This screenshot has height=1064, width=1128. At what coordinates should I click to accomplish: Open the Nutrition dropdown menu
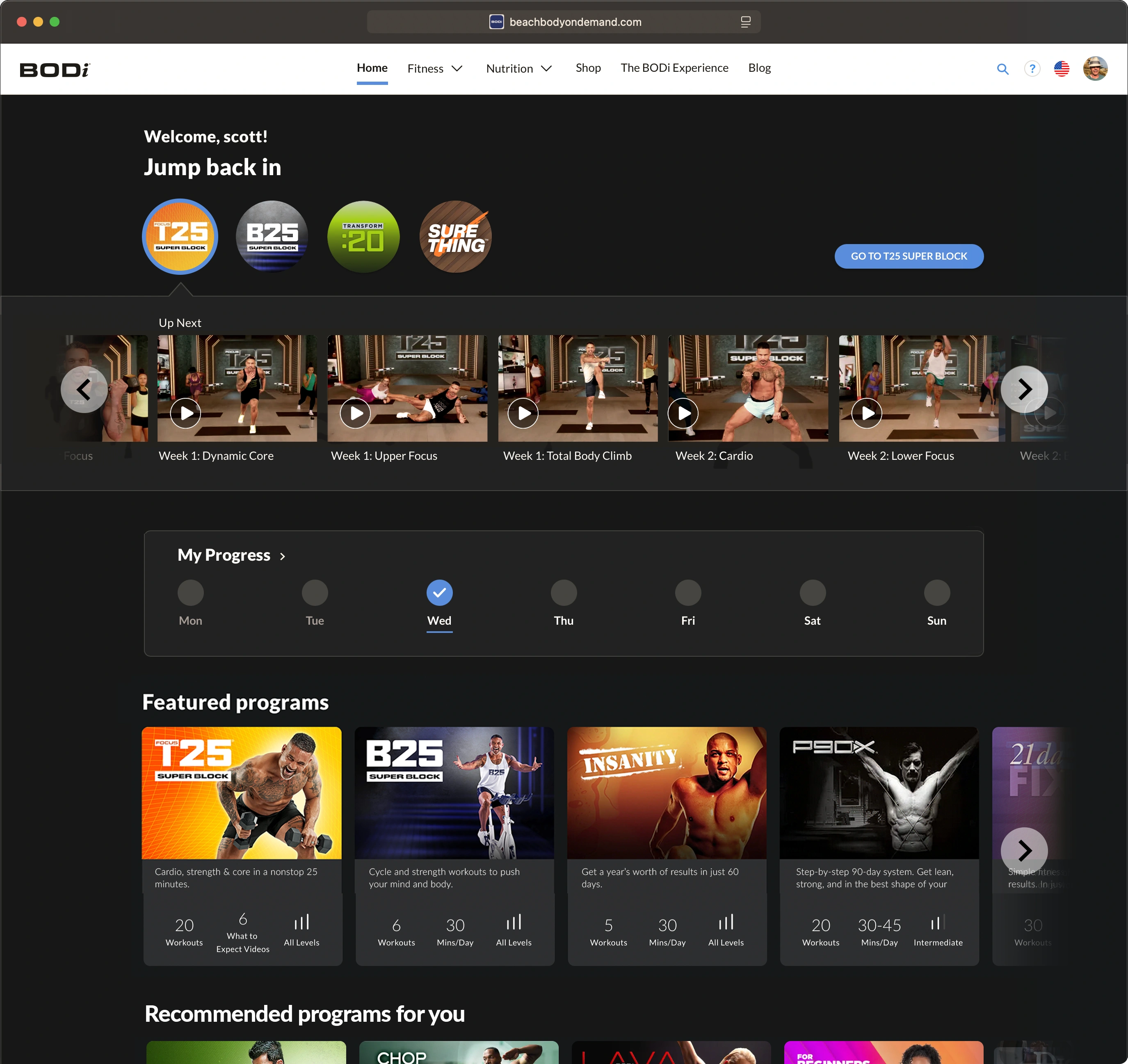click(x=518, y=68)
